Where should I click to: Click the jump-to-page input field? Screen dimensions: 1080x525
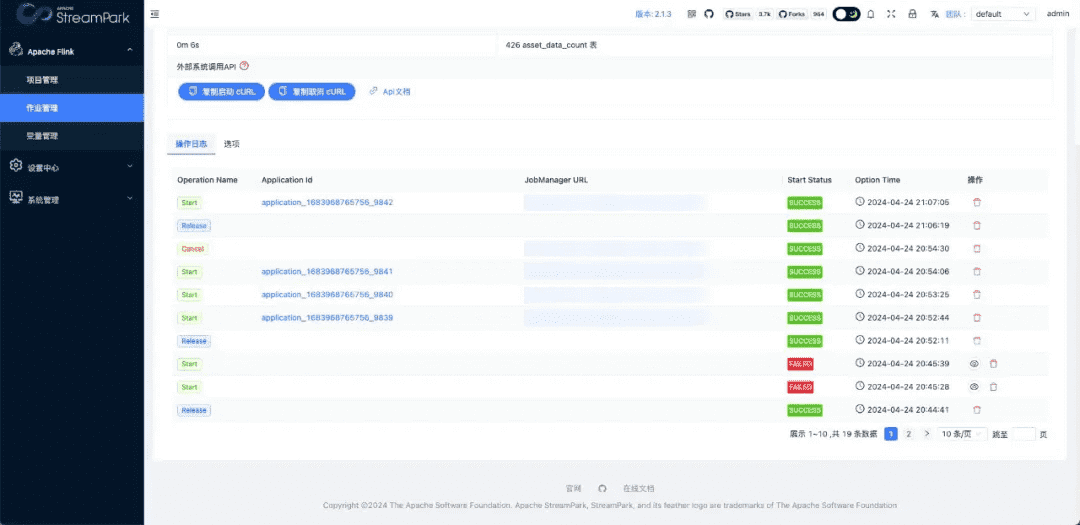1023,434
